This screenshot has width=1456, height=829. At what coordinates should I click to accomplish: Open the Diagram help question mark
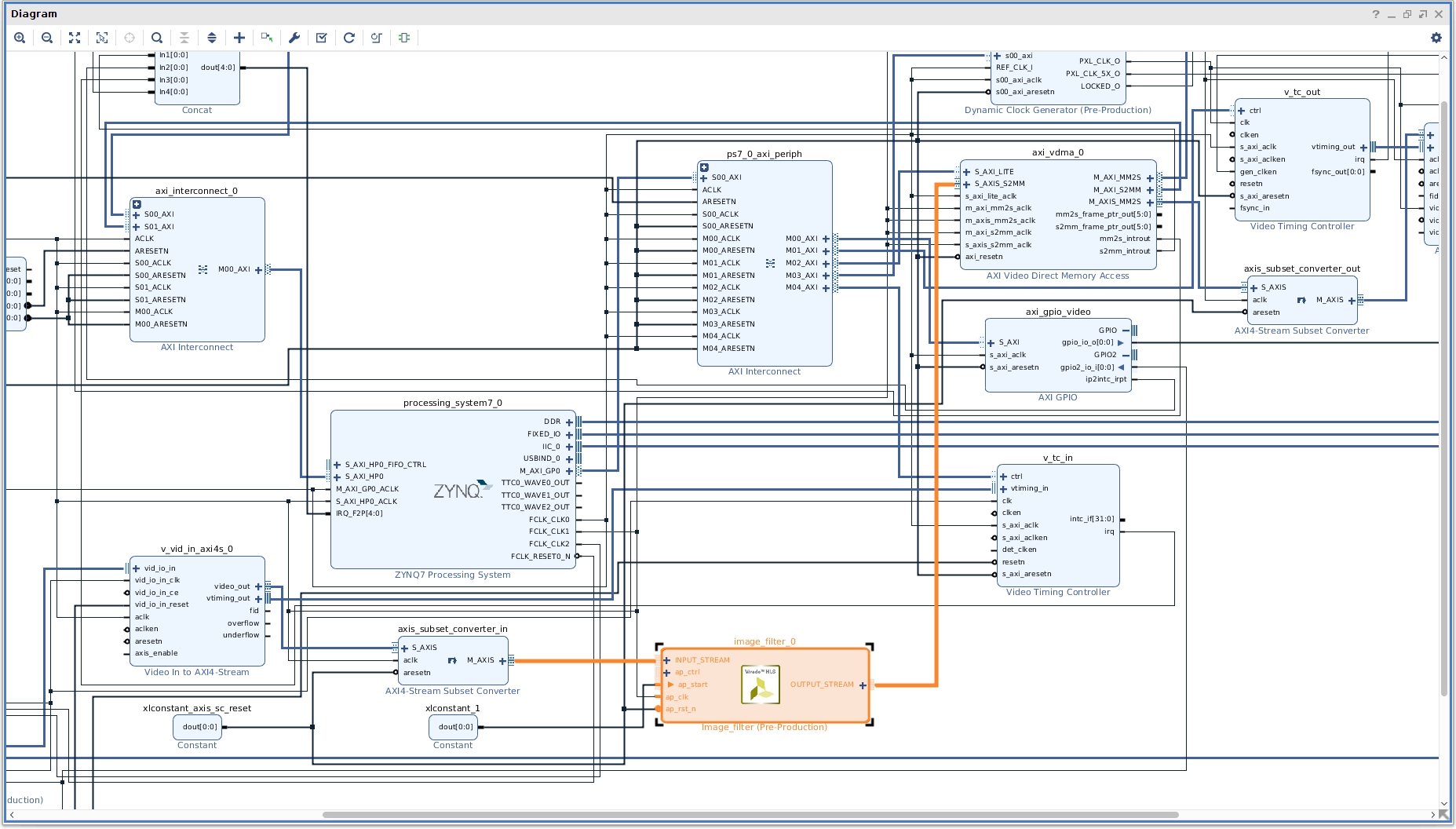coord(1375,14)
